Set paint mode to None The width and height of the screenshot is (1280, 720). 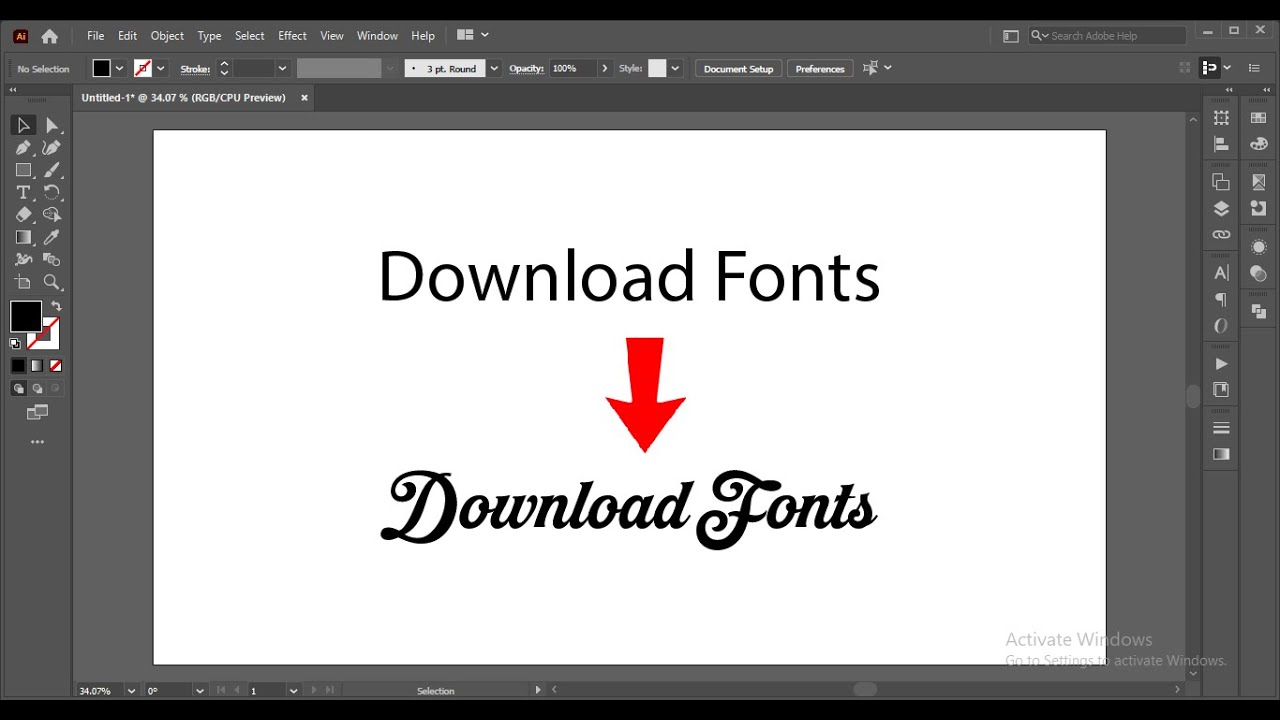[x=56, y=366]
